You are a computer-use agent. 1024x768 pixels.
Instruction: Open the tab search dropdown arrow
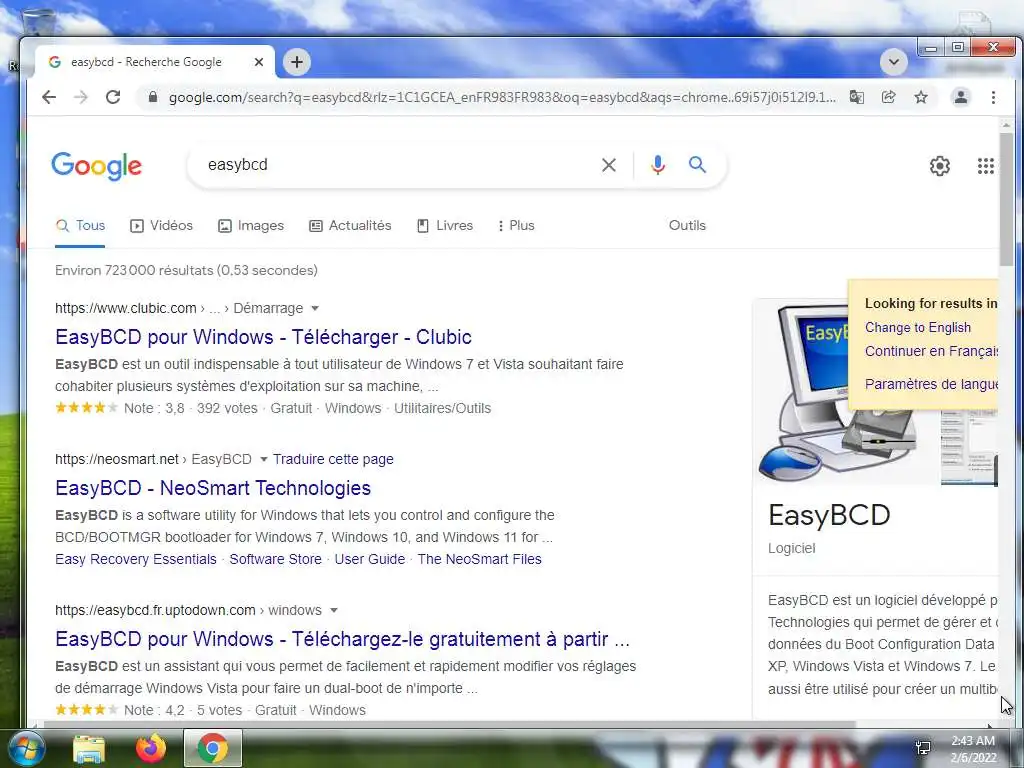point(893,62)
